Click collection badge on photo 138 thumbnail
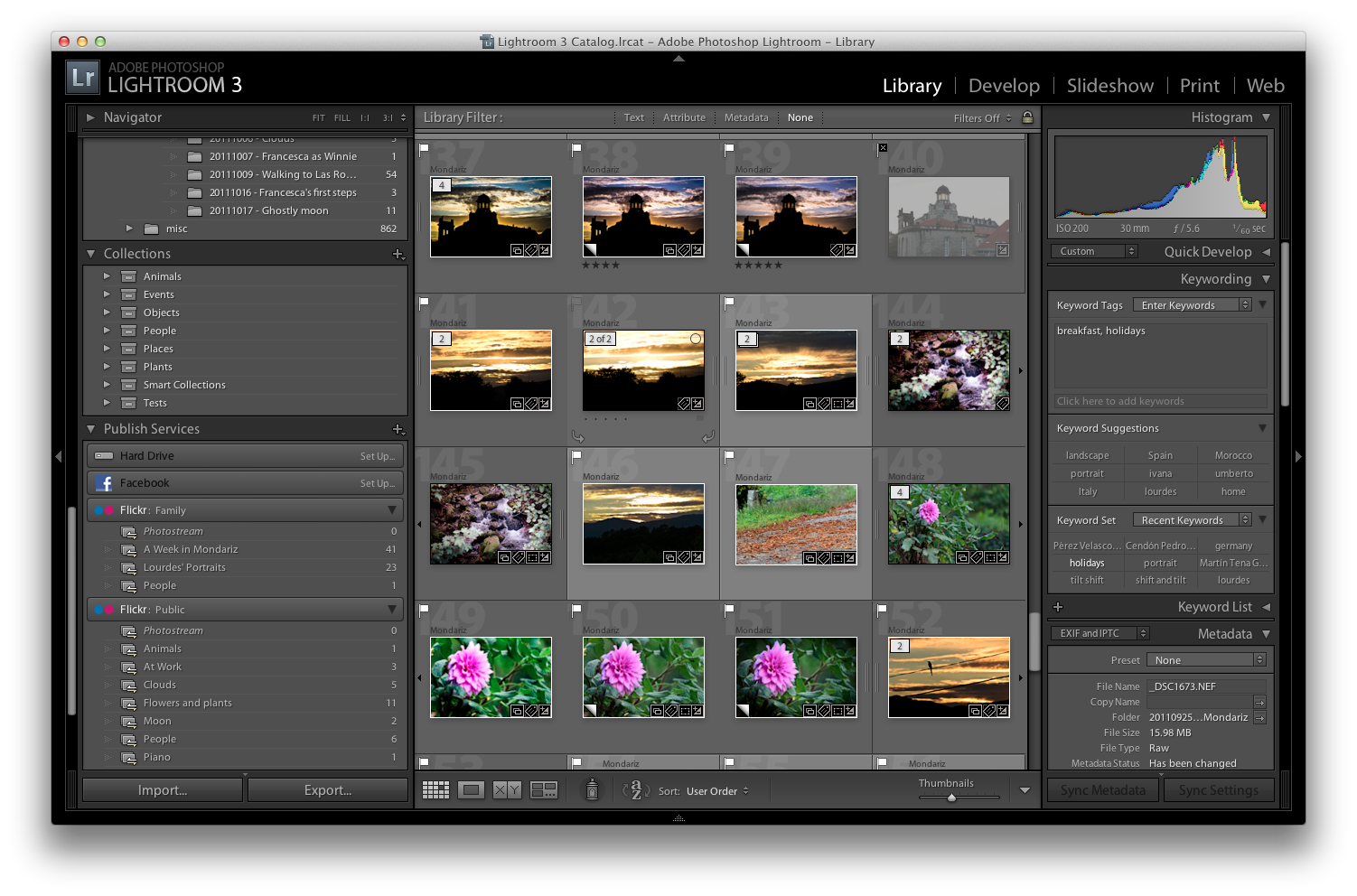Viewport: 1357px width, 896px height. pyautogui.click(x=669, y=250)
